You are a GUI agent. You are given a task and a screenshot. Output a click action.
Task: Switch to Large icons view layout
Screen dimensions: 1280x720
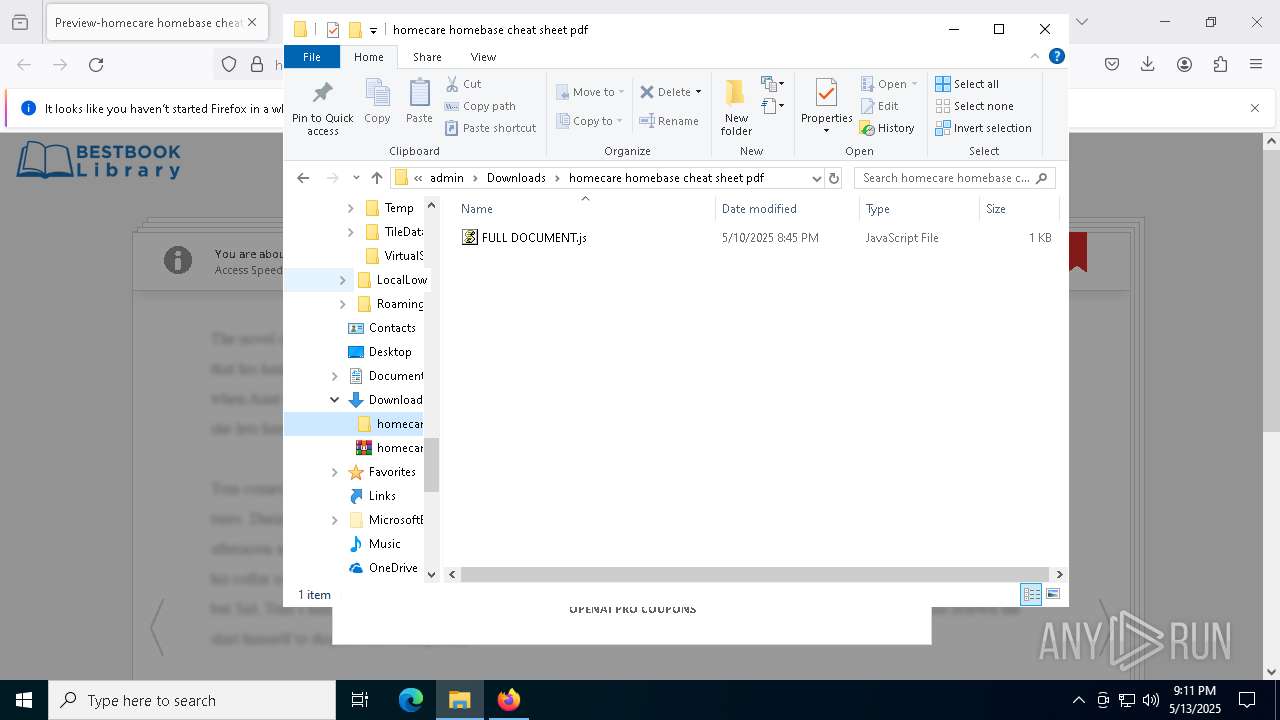tap(1052, 594)
